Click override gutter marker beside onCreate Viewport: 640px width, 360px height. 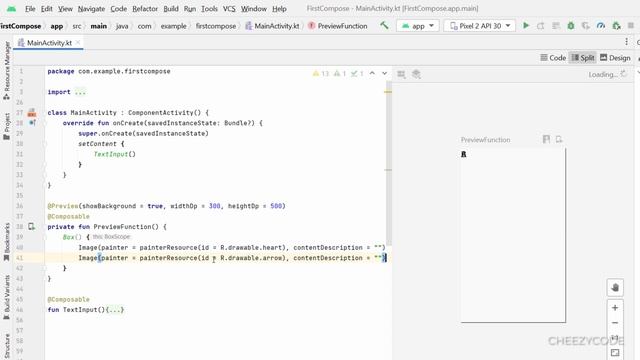pyautogui.click(x=32, y=123)
